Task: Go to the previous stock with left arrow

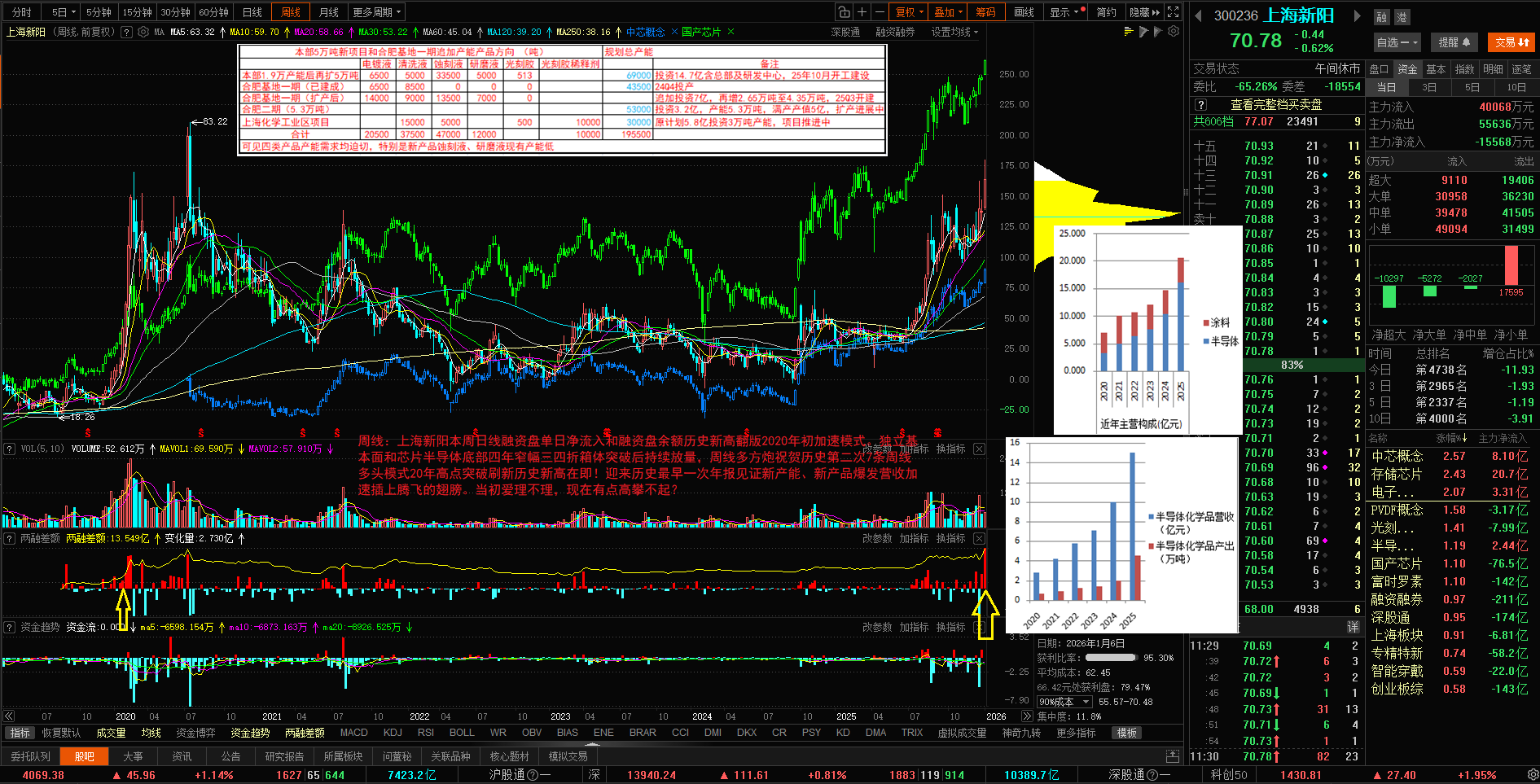Action: pyautogui.click(x=1198, y=15)
